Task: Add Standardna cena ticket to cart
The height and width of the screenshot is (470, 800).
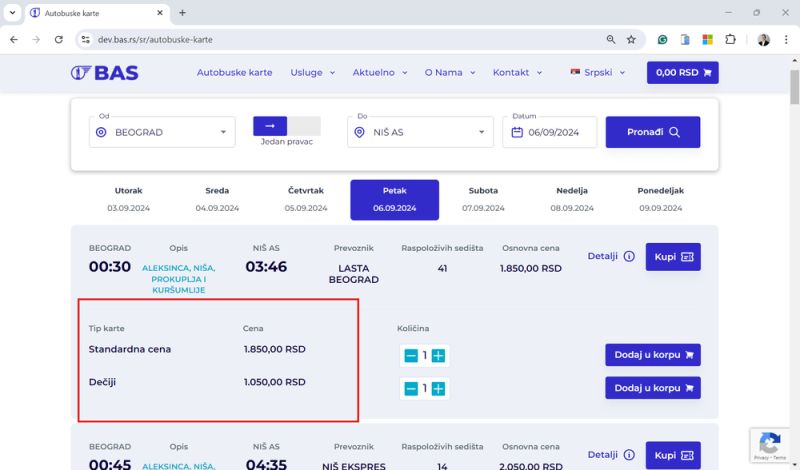Action: tap(653, 355)
